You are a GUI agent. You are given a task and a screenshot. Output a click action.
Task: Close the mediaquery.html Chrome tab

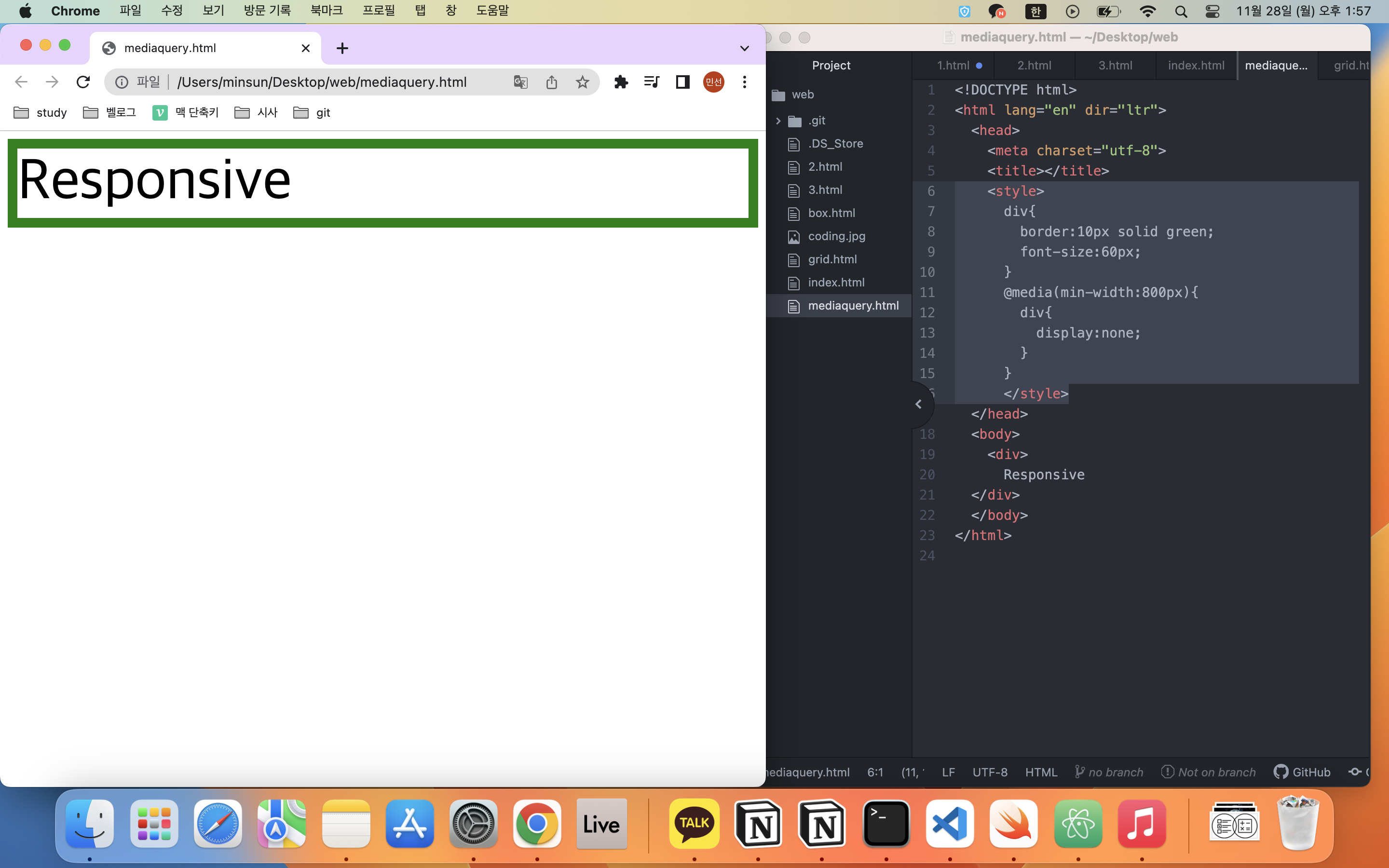pos(306,48)
